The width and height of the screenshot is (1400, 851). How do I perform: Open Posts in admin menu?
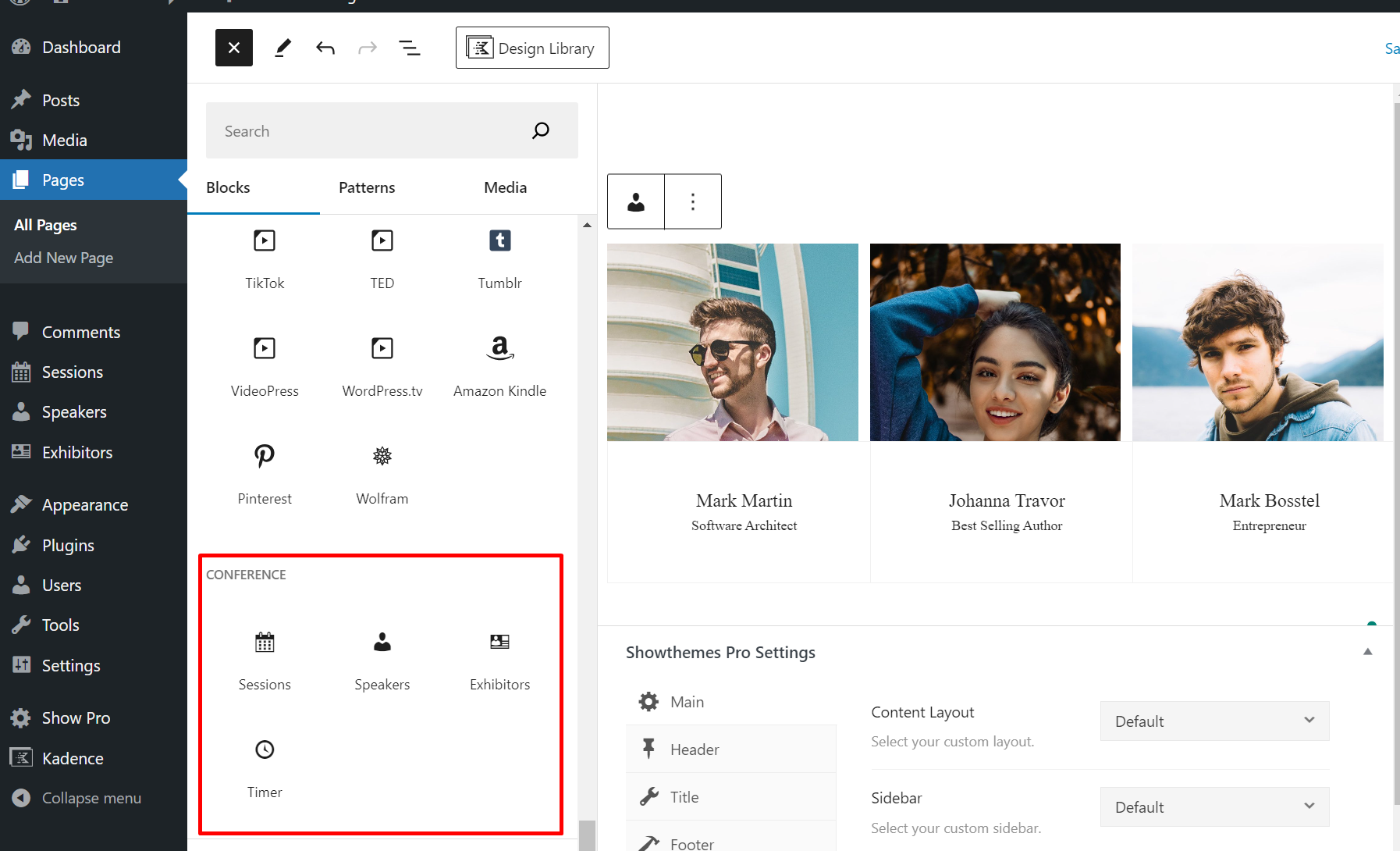coord(94,100)
